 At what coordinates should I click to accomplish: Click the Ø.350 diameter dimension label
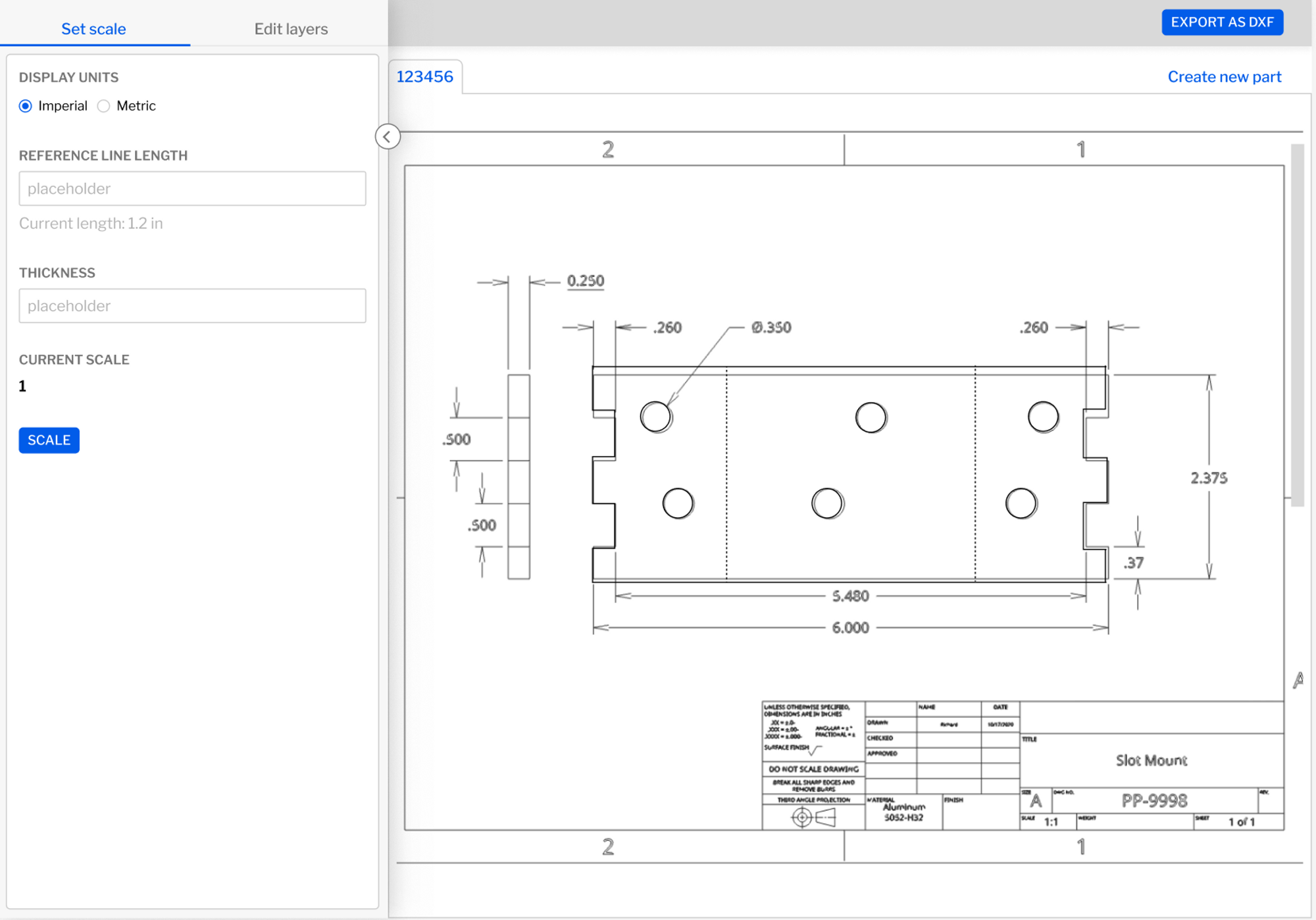(771, 327)
